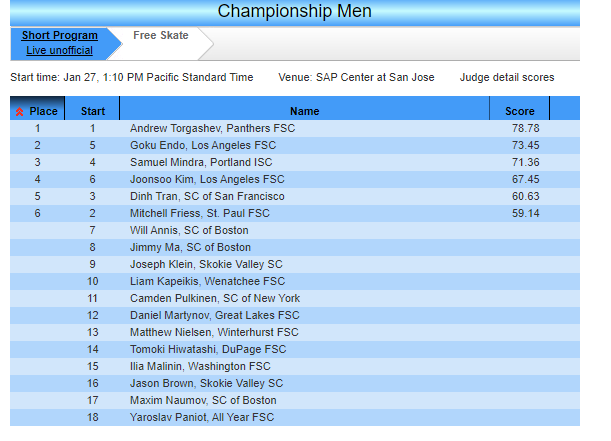Click the Championship Men title banner
The height and width of the screenshot is (441, 611).
(294, 12)
